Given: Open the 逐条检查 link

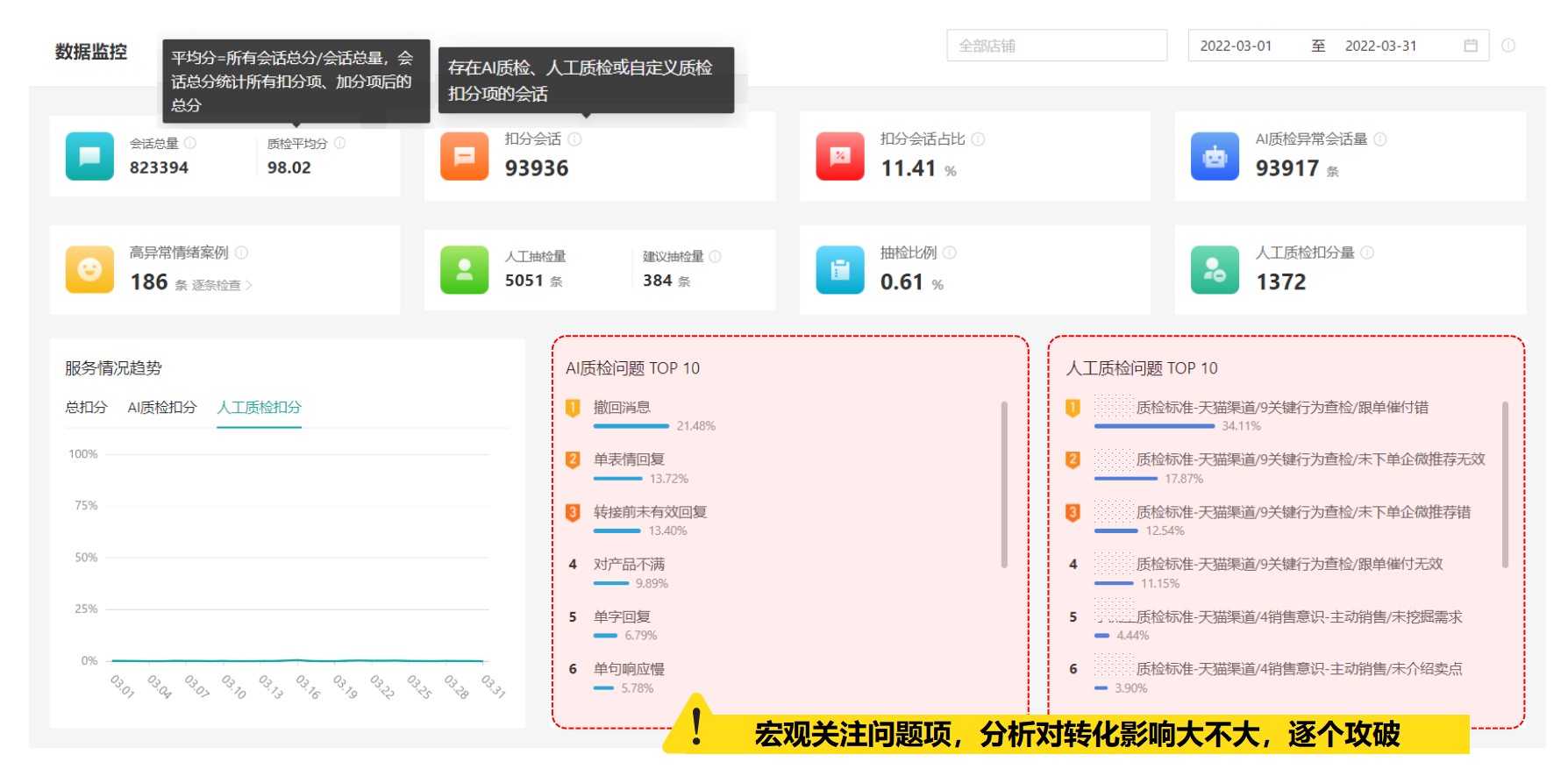Looking at the screenshot, I should tap(221, 285).
